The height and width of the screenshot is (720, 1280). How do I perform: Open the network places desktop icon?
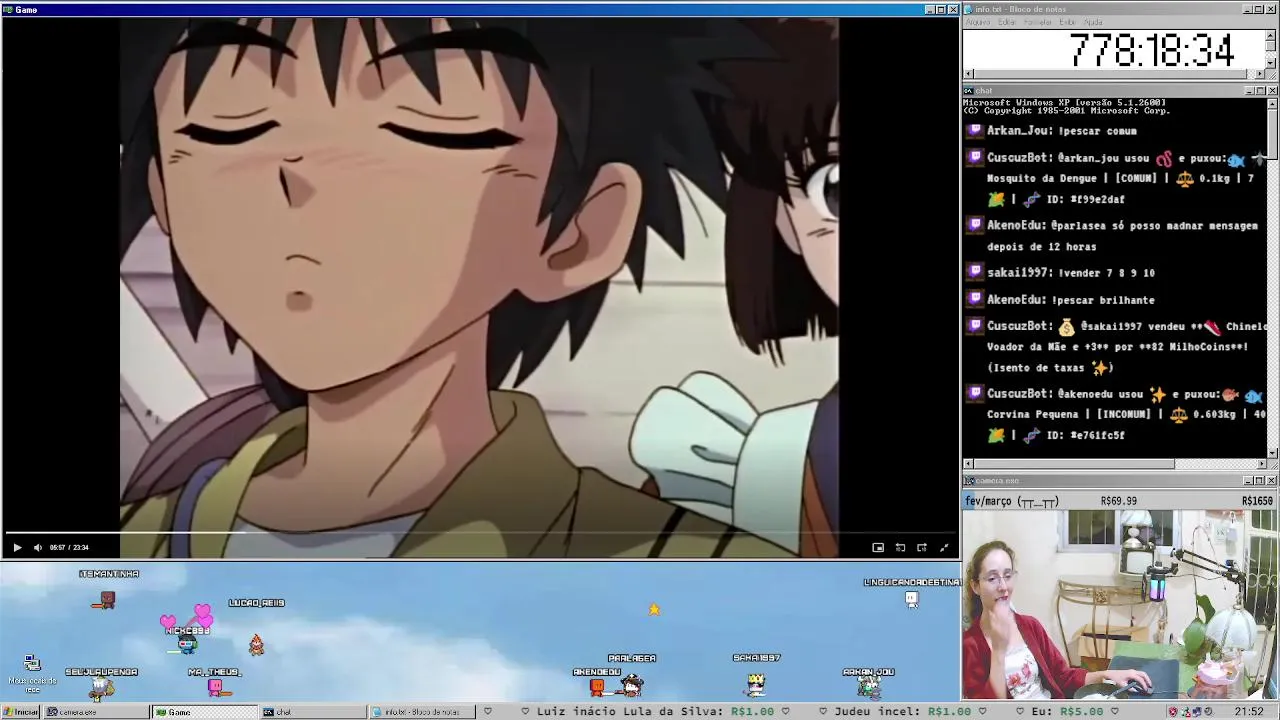click(32, 672)
